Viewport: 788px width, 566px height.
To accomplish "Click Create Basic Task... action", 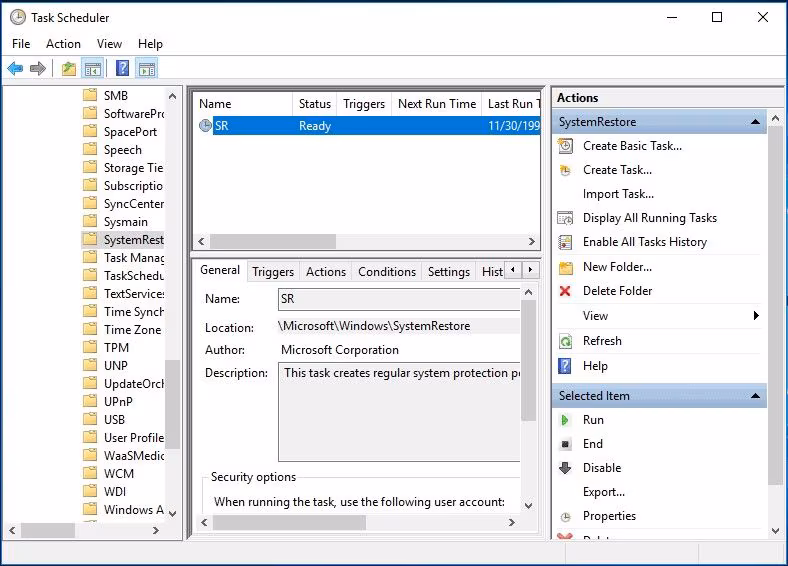I will pos(632,146).
